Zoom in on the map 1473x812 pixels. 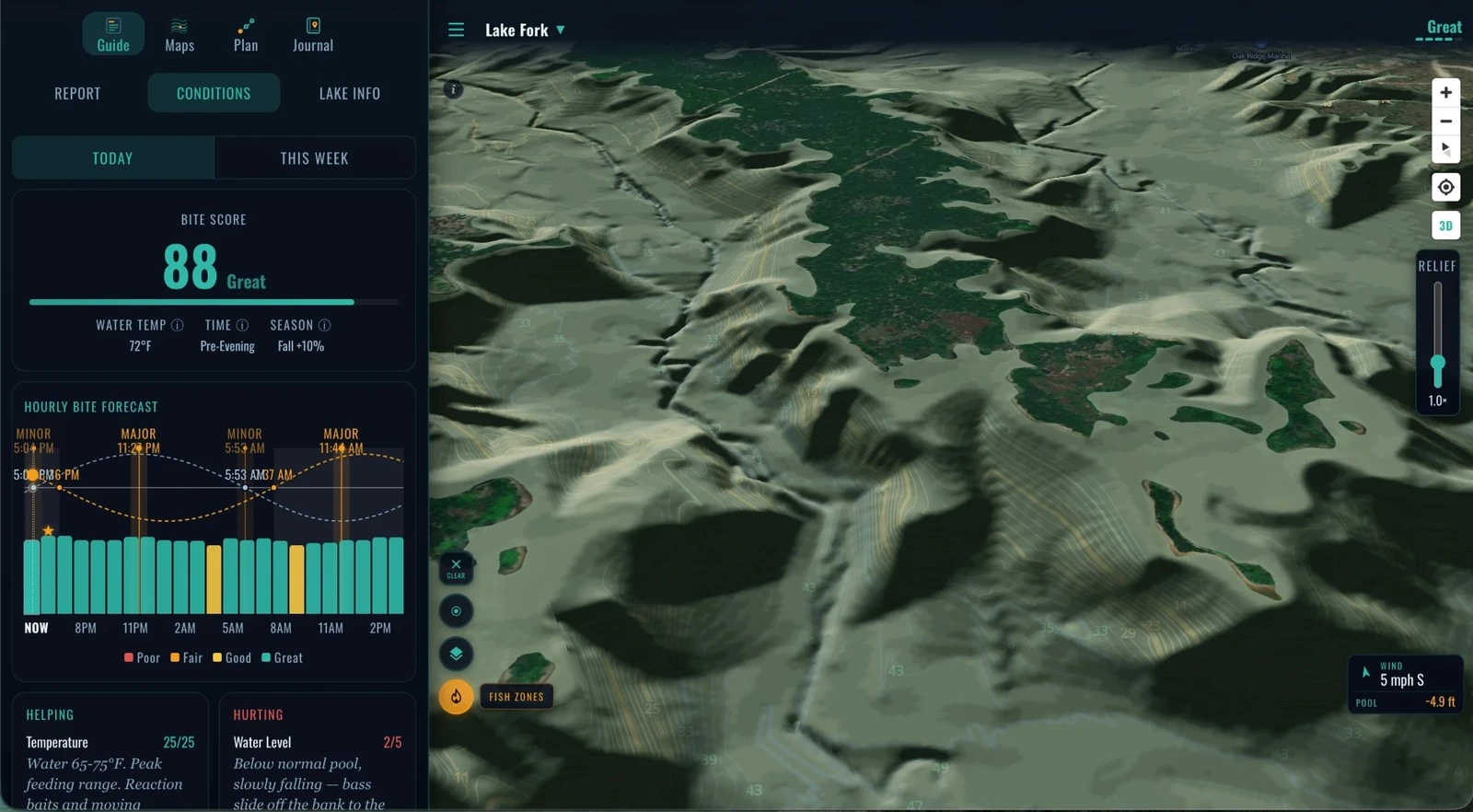(x=1445, y=92)
